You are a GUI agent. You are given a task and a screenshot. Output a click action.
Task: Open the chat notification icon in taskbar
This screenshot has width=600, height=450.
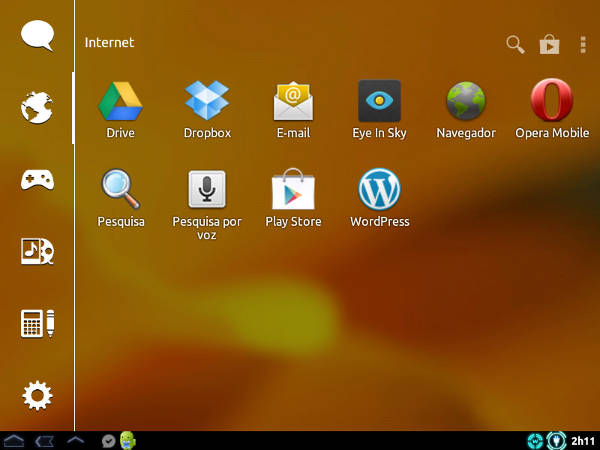pos(108,441)
